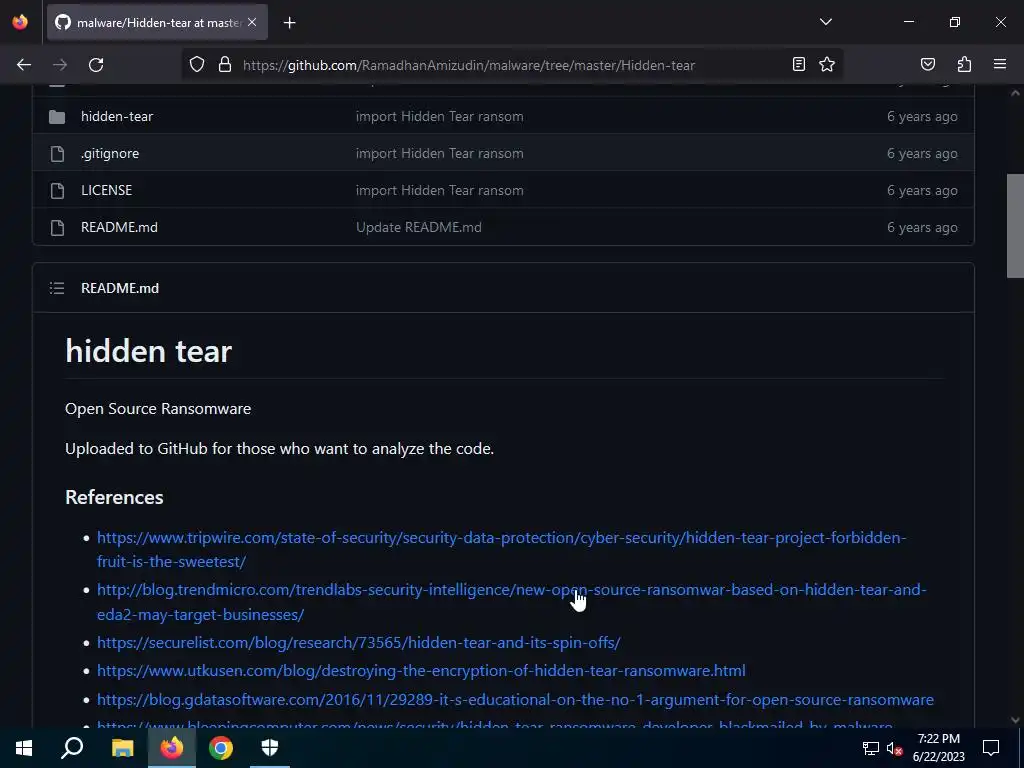The height and width of the screenshot is (768, 1024).
Task: Open the Extensions puzzle icon
Action: 964,64
